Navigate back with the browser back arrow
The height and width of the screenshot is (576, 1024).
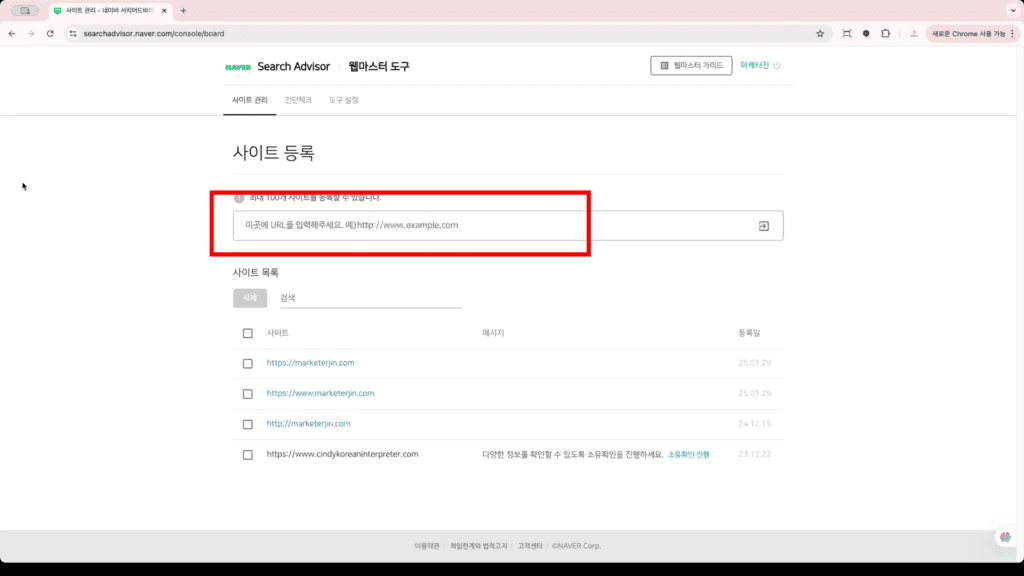pos(11,33)
